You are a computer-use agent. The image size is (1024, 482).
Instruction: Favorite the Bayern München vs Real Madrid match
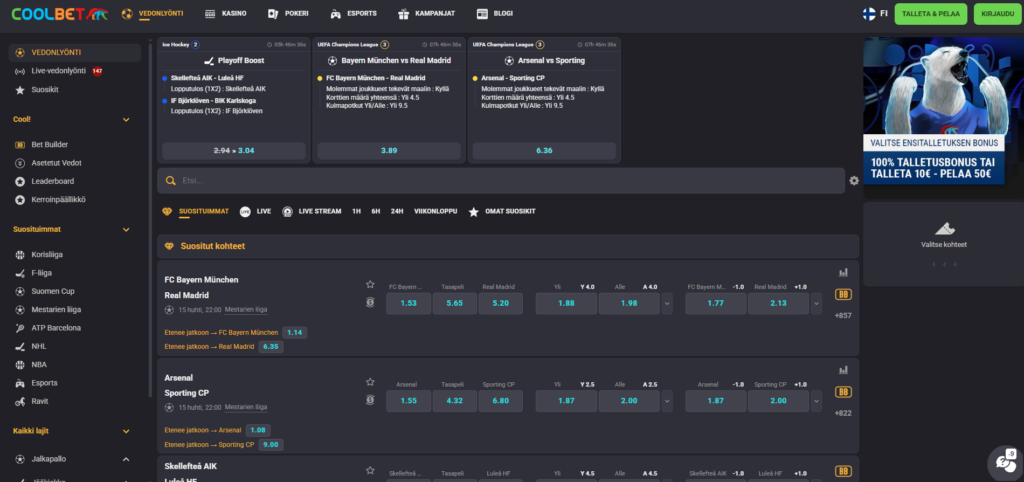coord(370,284)
